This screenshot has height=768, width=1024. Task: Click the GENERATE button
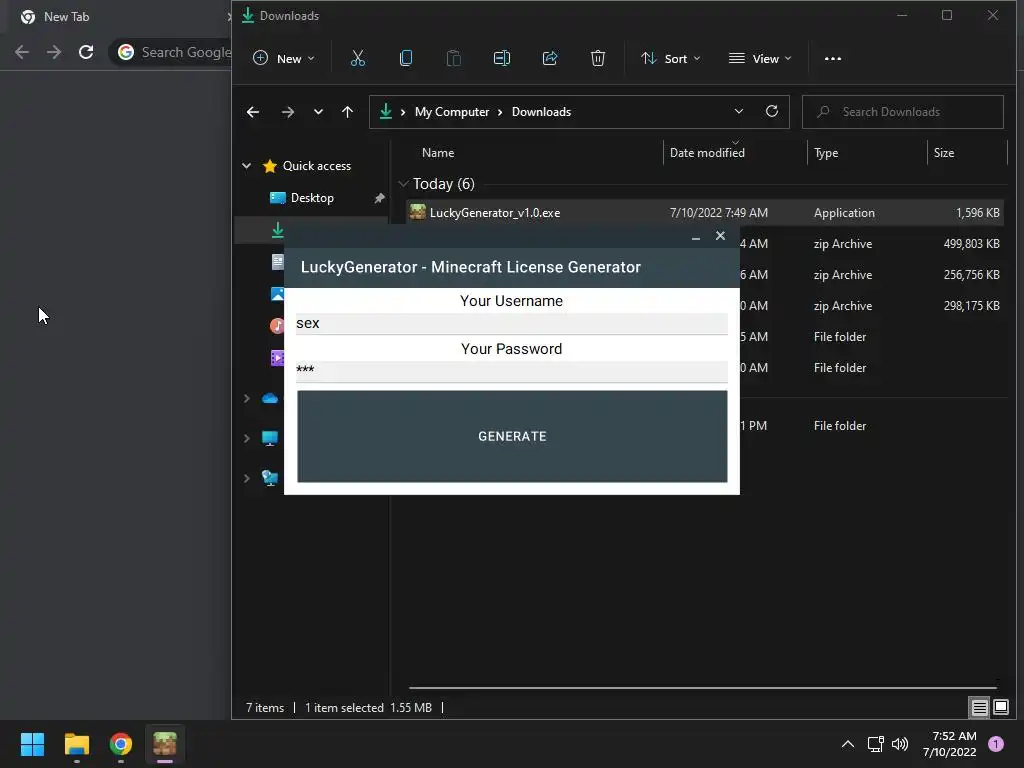click(x=512, y=436)
